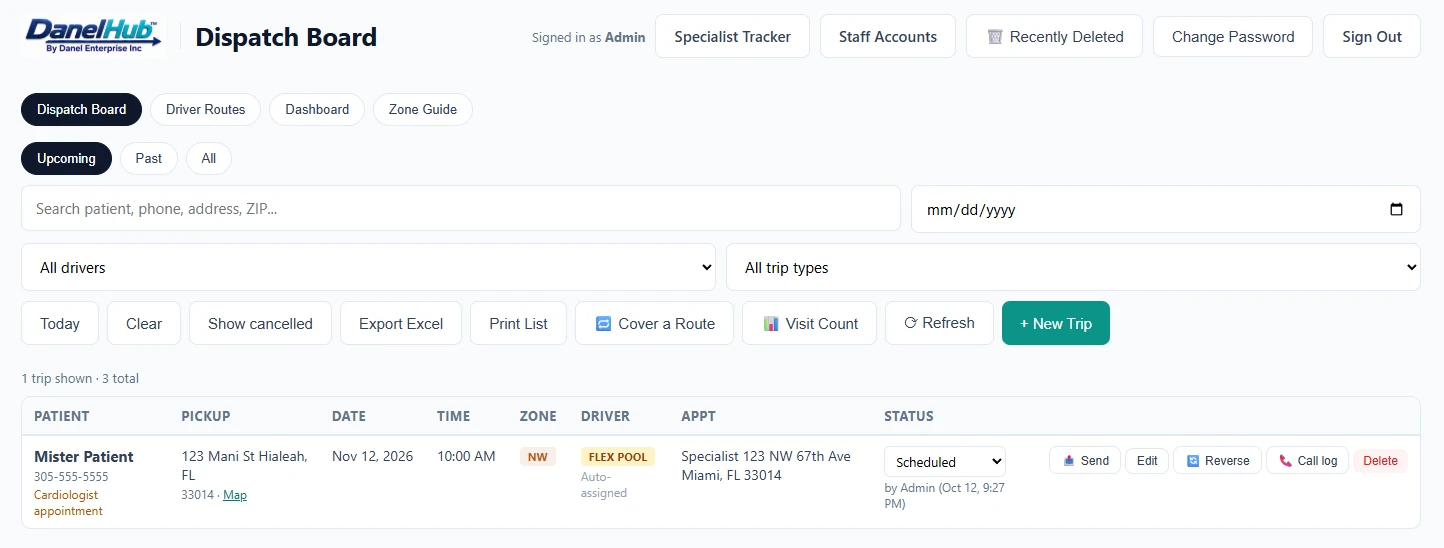Edit the Mister Patient trip
1444x548 pixels.
pyautogui.click(x=1147, y=461)
